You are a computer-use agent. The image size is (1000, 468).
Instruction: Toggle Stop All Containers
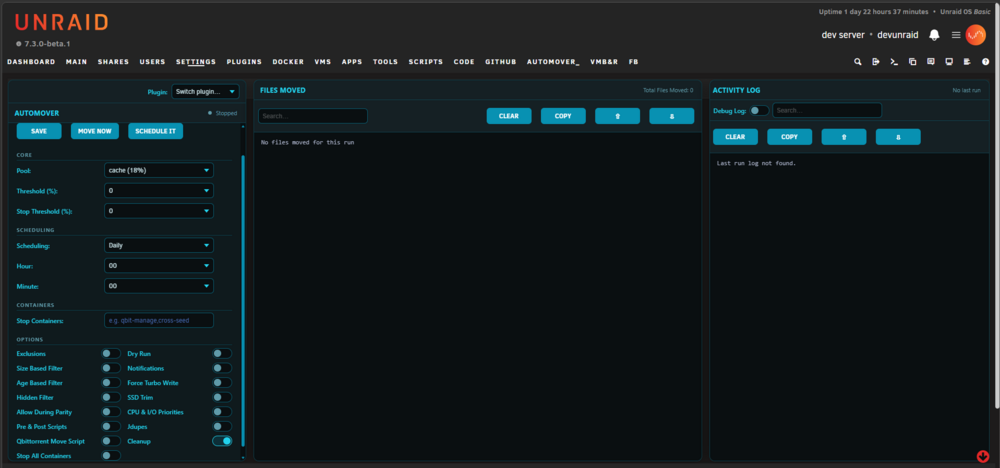pyautogui.click(x=110, y=455)
